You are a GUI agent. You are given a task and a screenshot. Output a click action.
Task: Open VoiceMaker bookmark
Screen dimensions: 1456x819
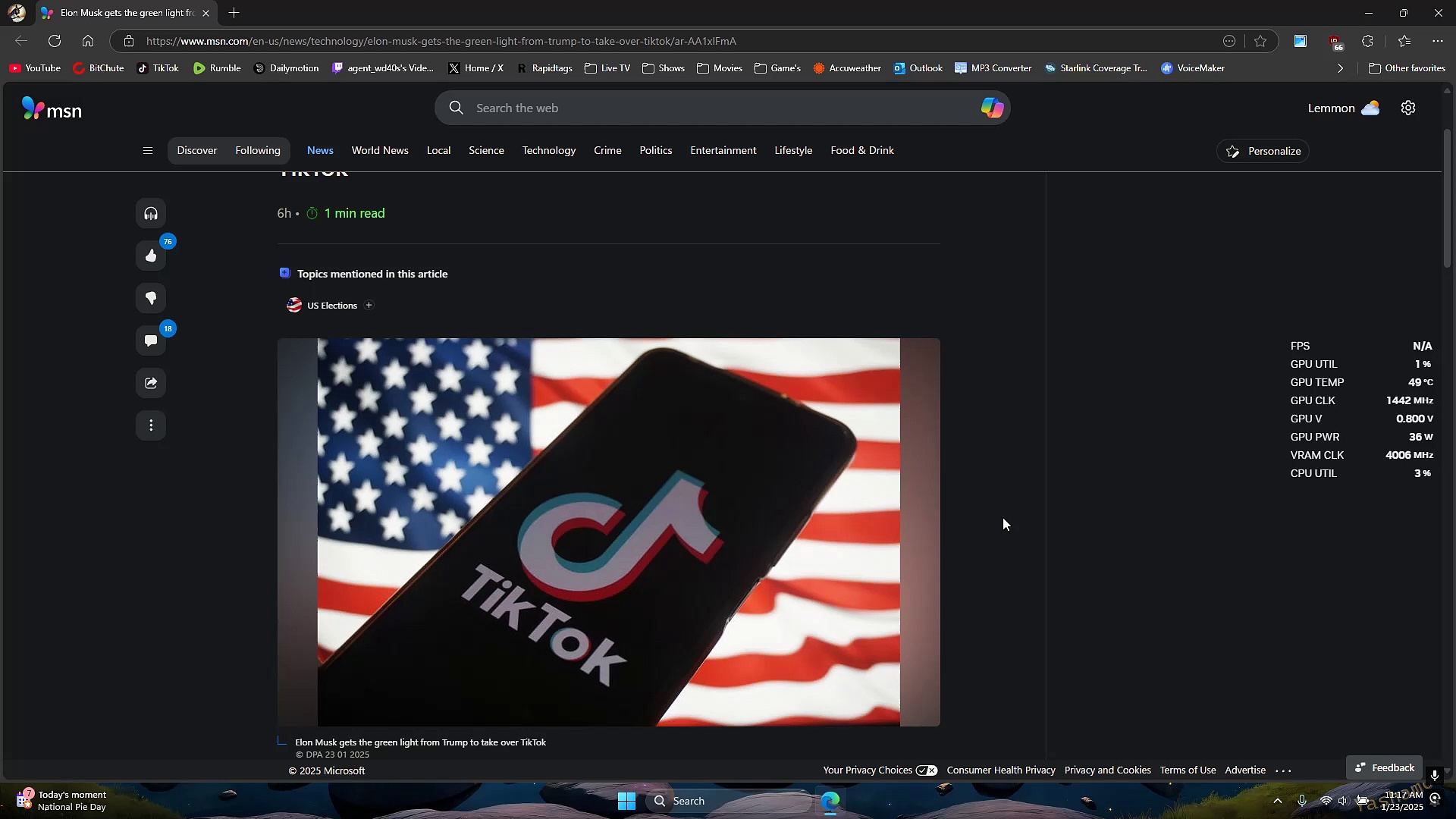pos(1193,68)
